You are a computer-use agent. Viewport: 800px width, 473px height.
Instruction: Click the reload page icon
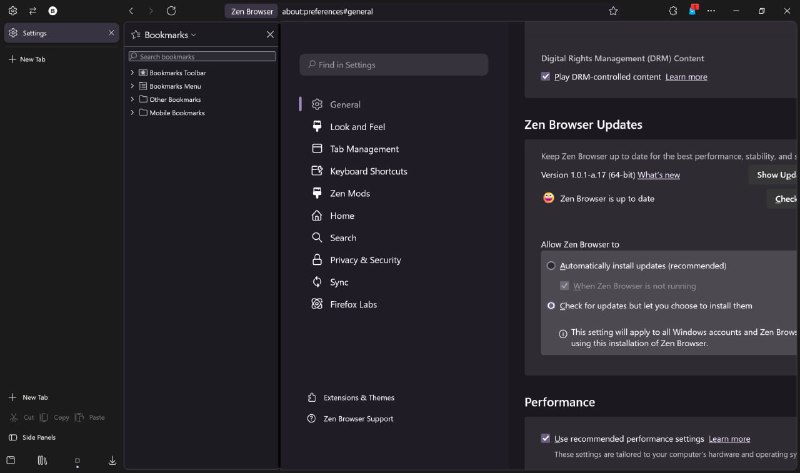point(171,10)
